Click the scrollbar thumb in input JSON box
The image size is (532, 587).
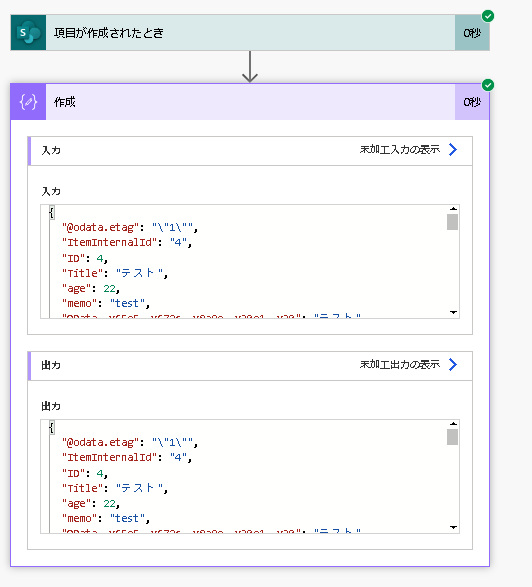(452, 222)
